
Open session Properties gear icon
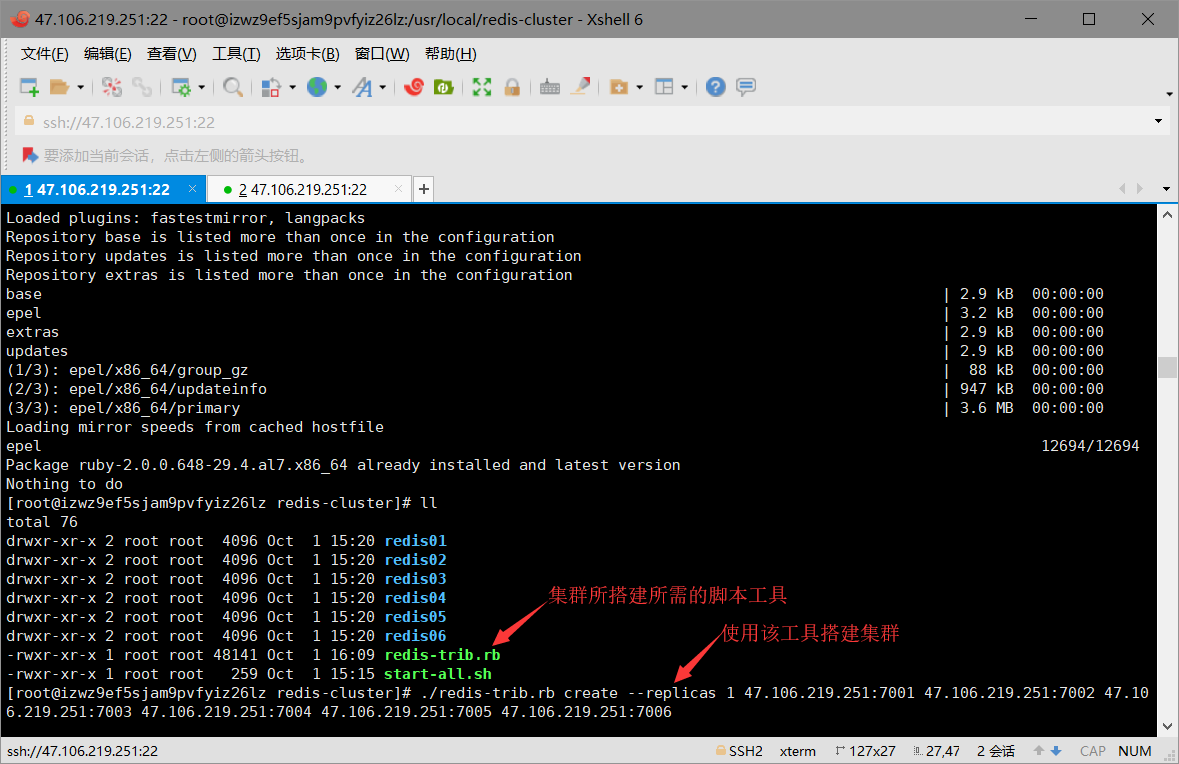click(x=181, y=87)
